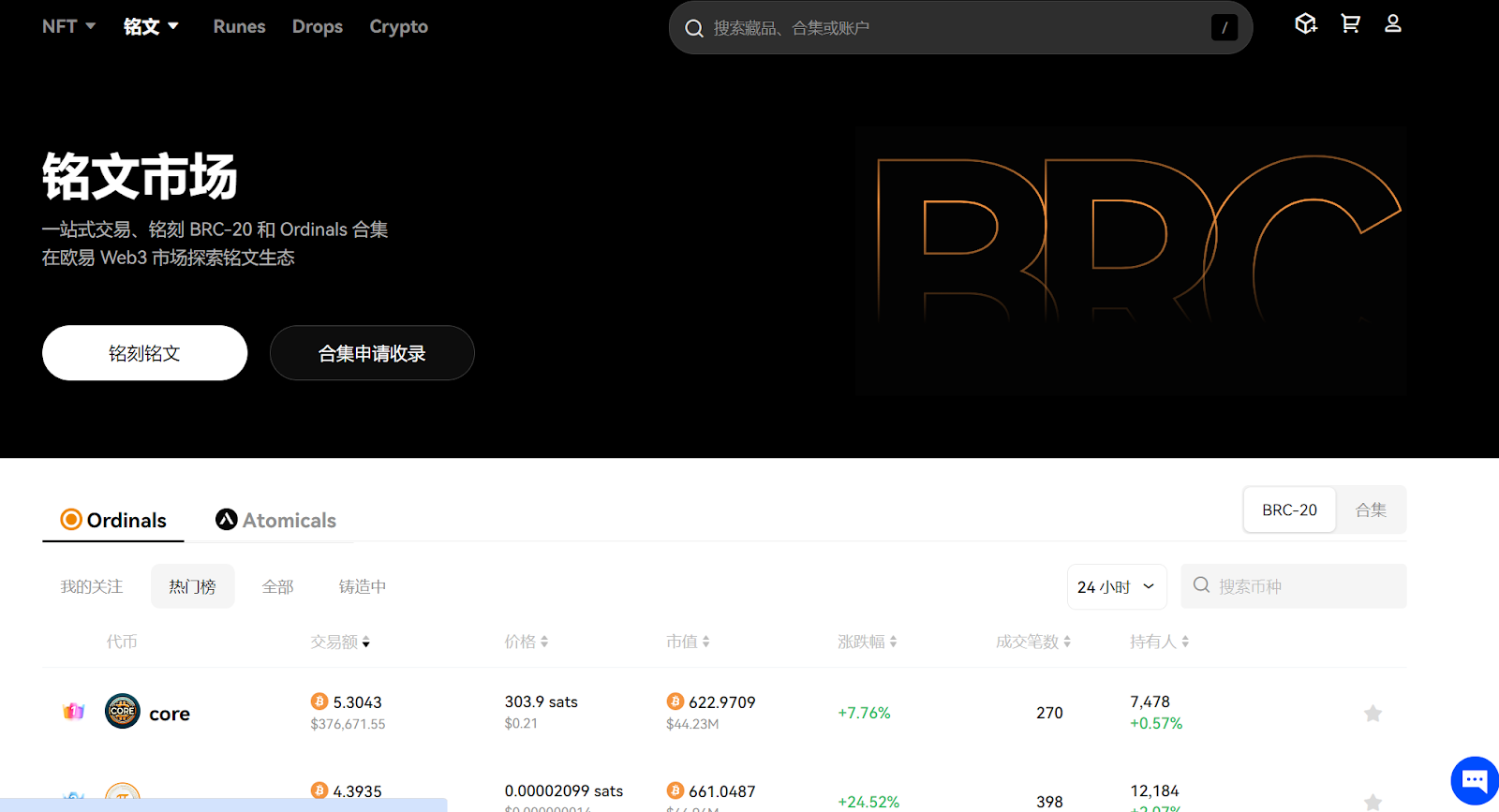Click the Ordinals orange circle icon
The image size is (1499, 812).
(71, 520)
